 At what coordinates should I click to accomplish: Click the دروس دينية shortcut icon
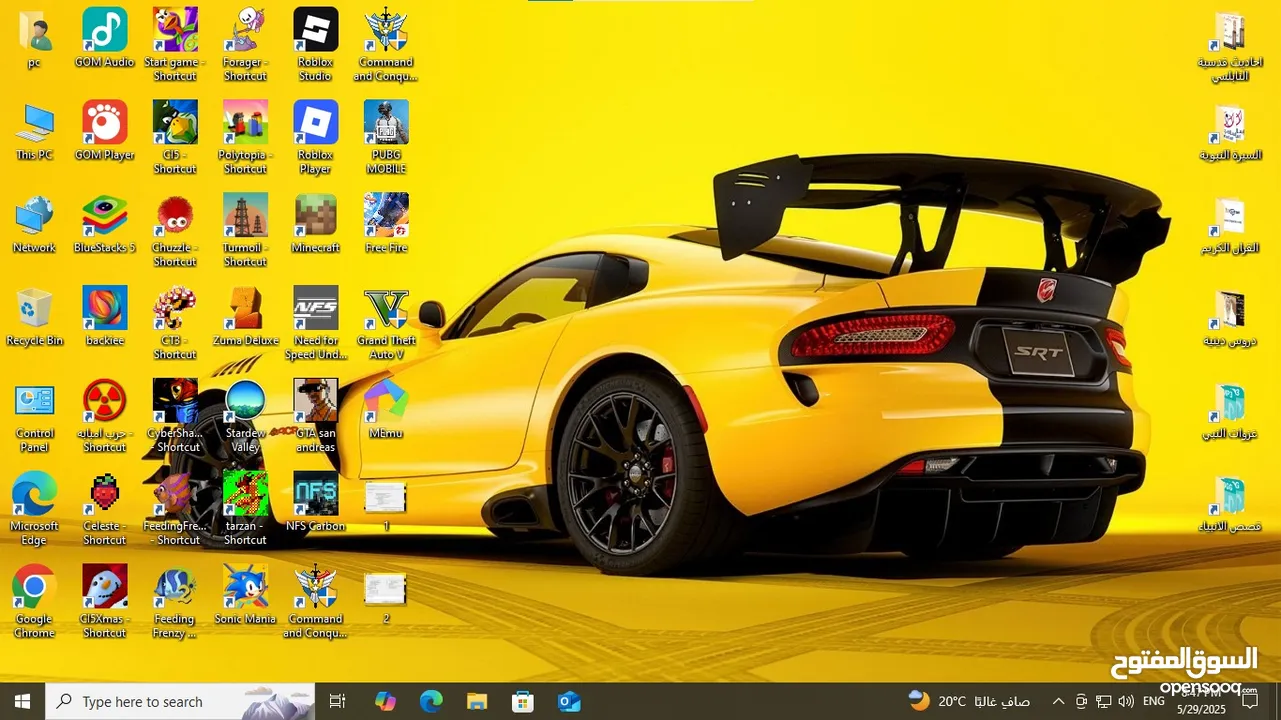1229,310
